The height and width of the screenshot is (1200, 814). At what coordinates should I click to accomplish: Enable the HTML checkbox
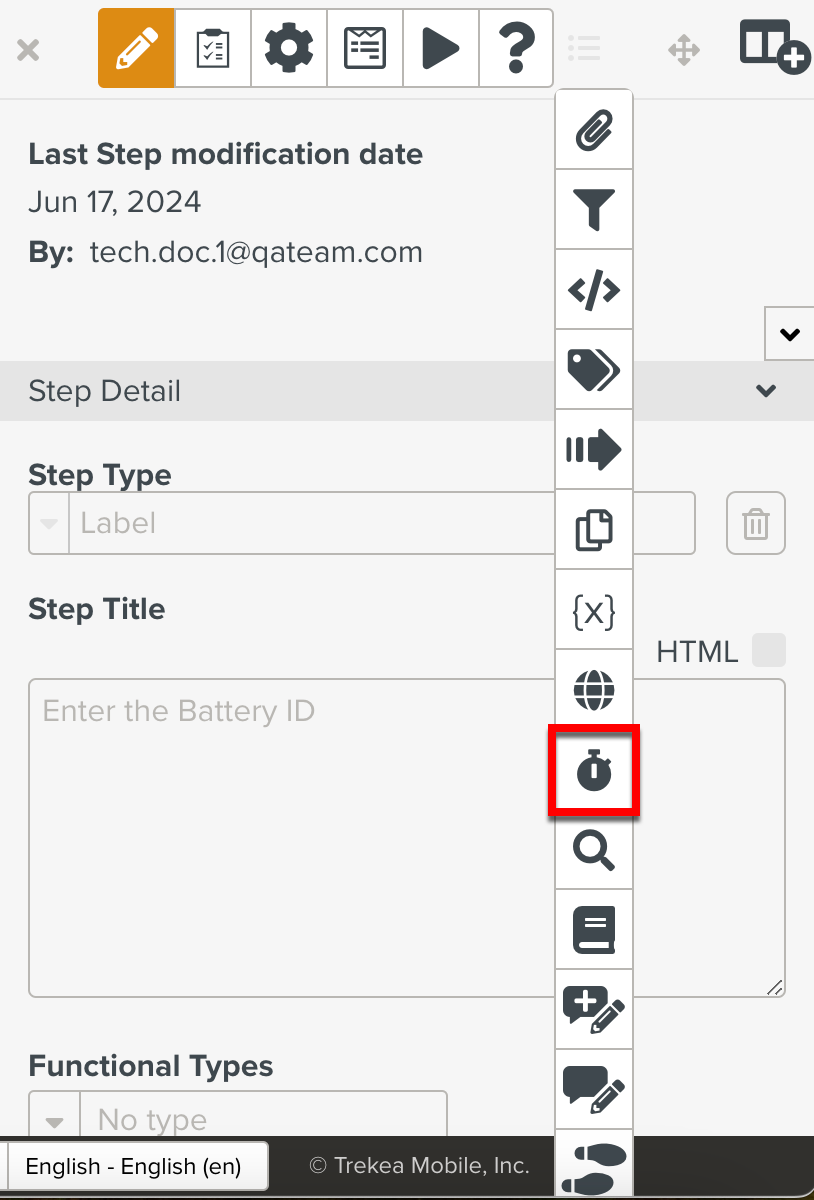pyautogui.click(x=769, y=650)
